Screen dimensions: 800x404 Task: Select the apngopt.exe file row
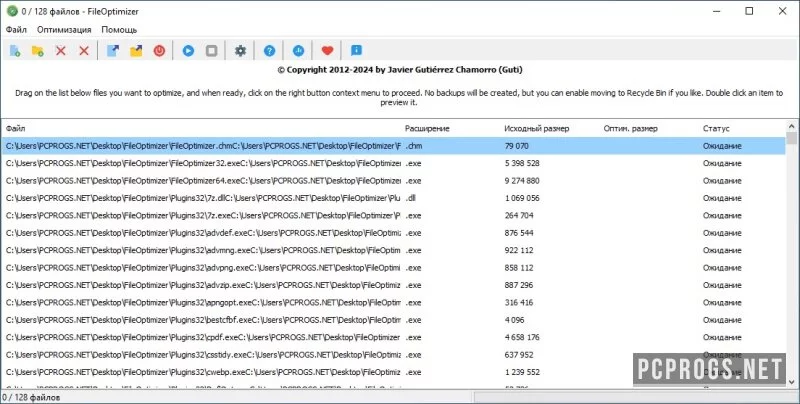click(393, 302)
